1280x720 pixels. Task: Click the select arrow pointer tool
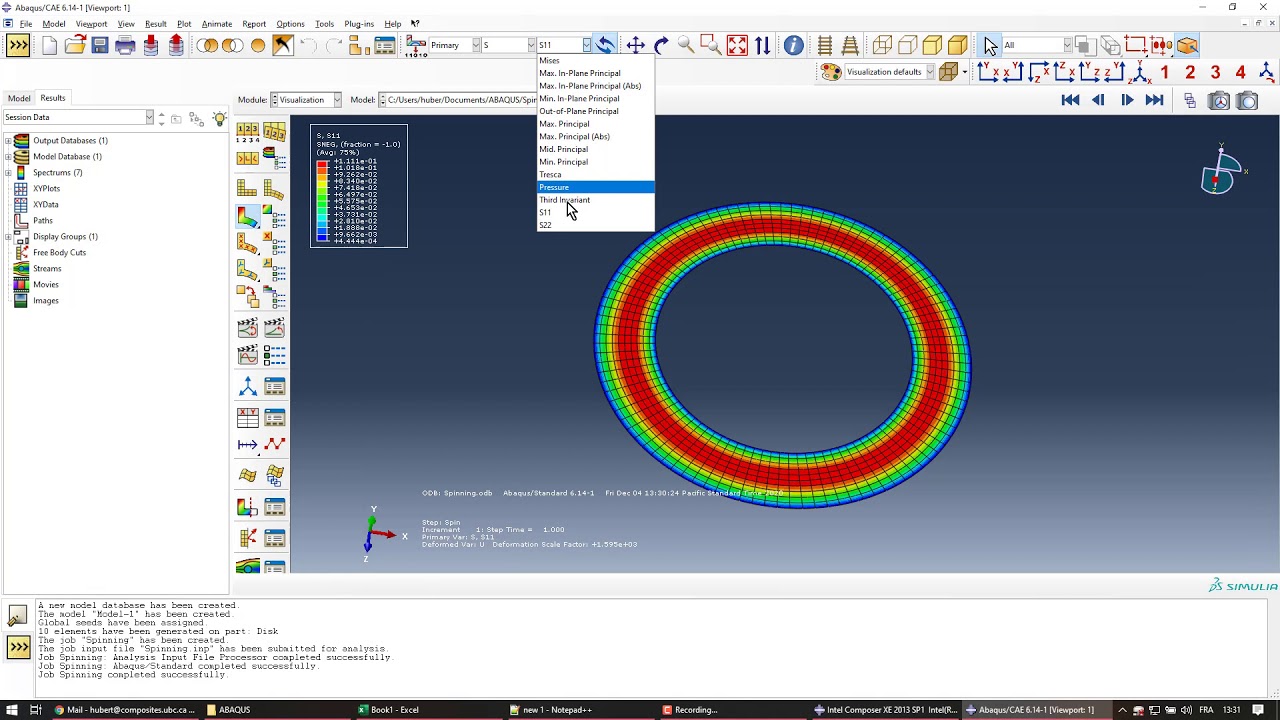[x=990, y=45]
